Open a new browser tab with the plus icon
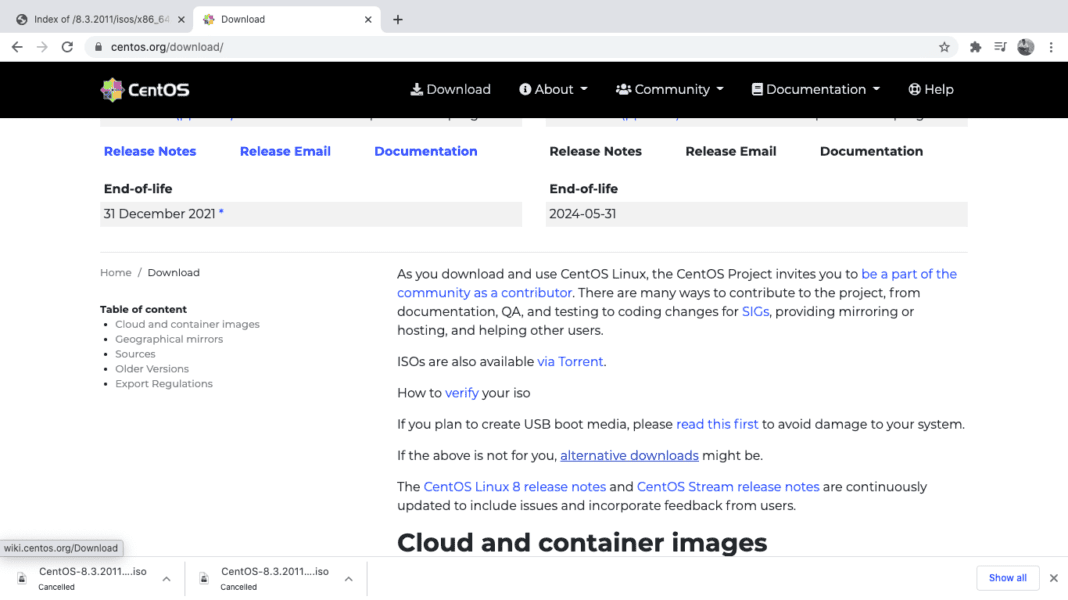The image size is (1068, 600). click(397, 18)
